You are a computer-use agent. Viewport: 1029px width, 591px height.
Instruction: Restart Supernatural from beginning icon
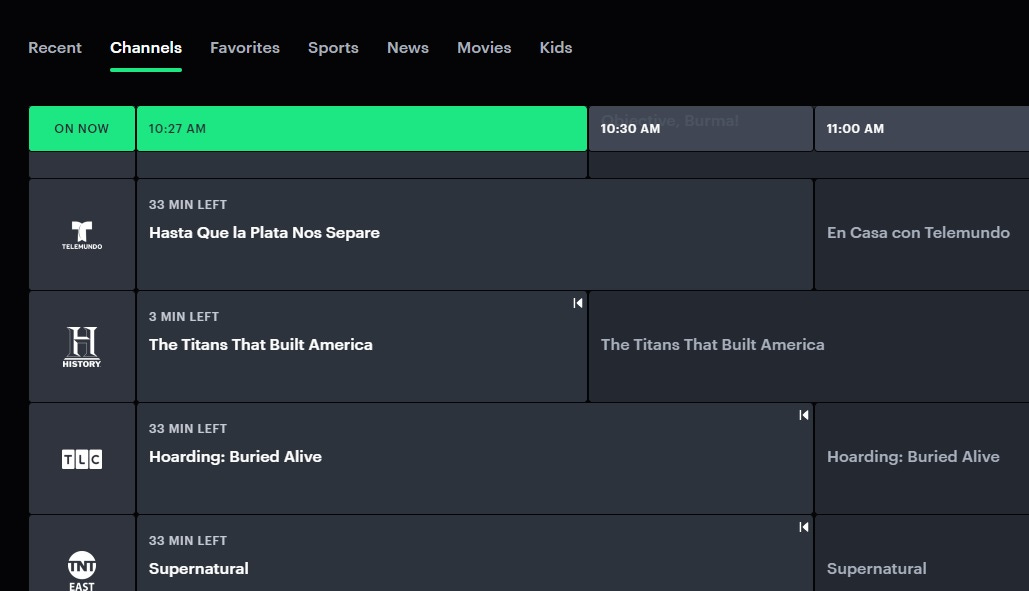(x=803, y=527)
